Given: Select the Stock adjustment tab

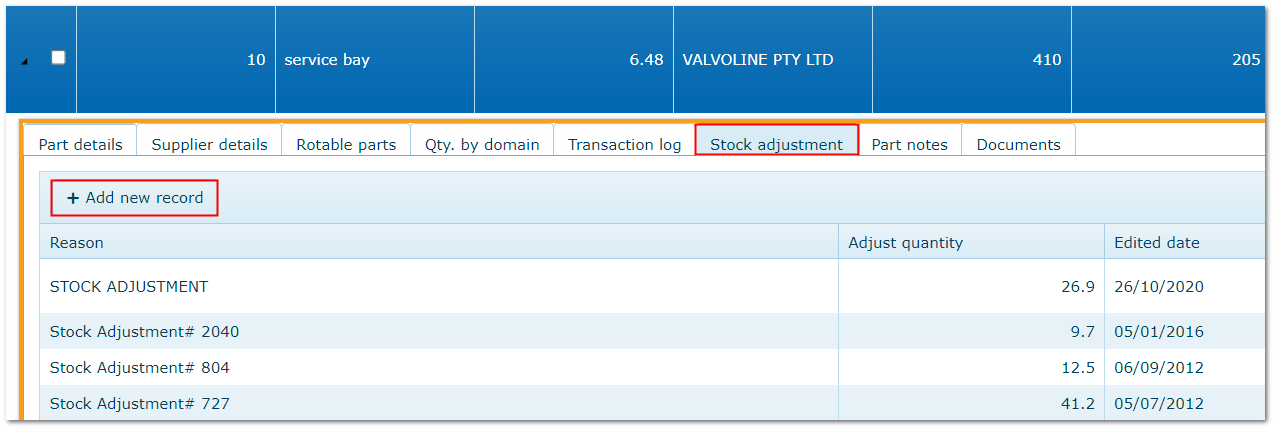Looking at the screenshot, I should coord(776,144).
